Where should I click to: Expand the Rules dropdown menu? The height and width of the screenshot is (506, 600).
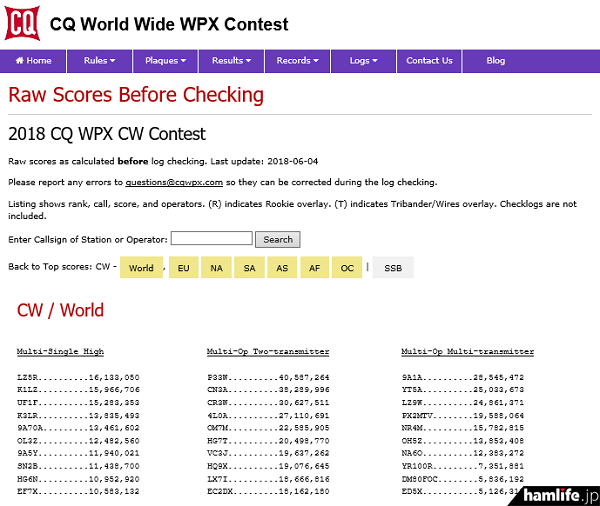tap(100, 61)
